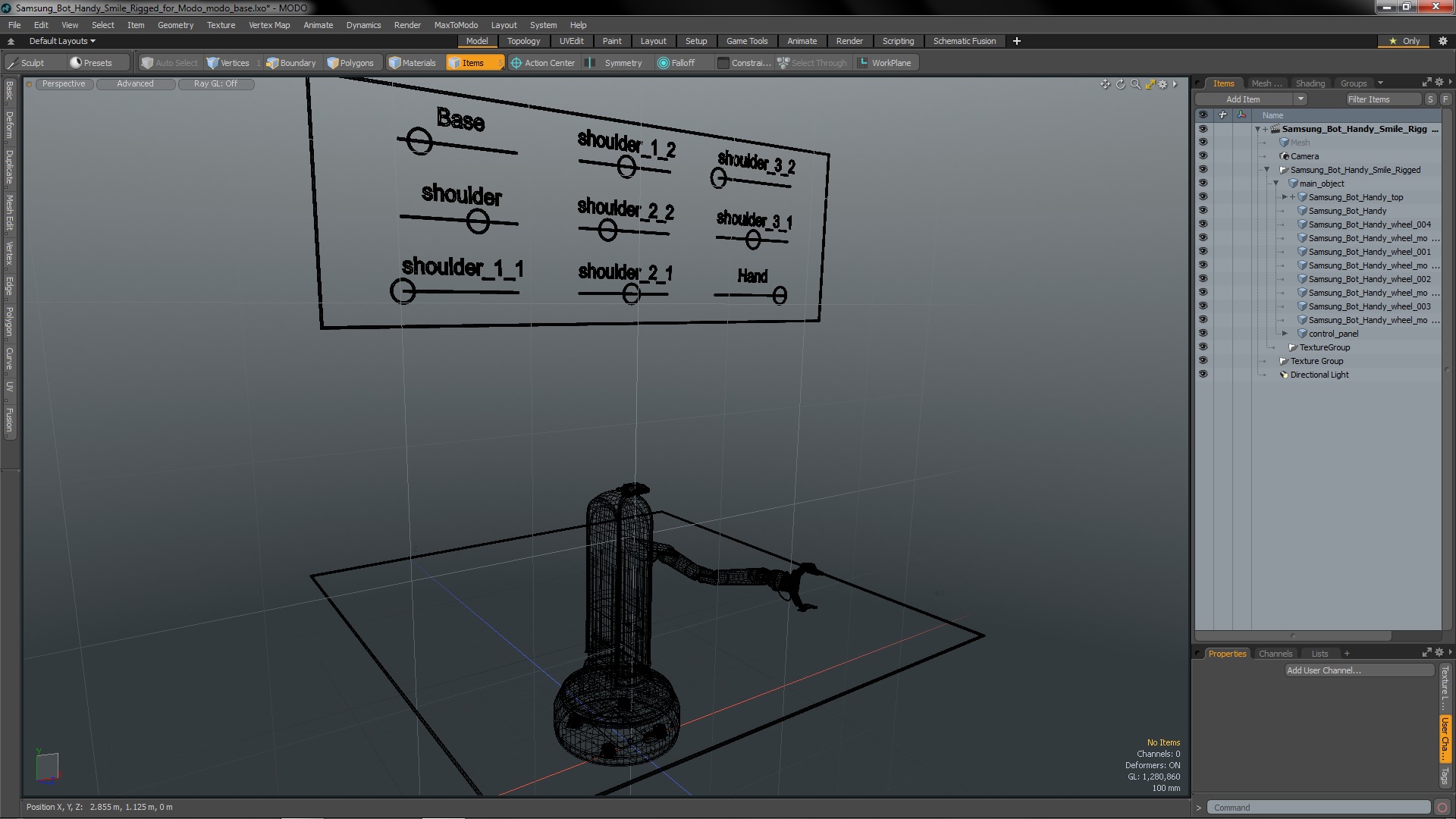Activate the Items selection mode
1456x819 pixels.
474,63
